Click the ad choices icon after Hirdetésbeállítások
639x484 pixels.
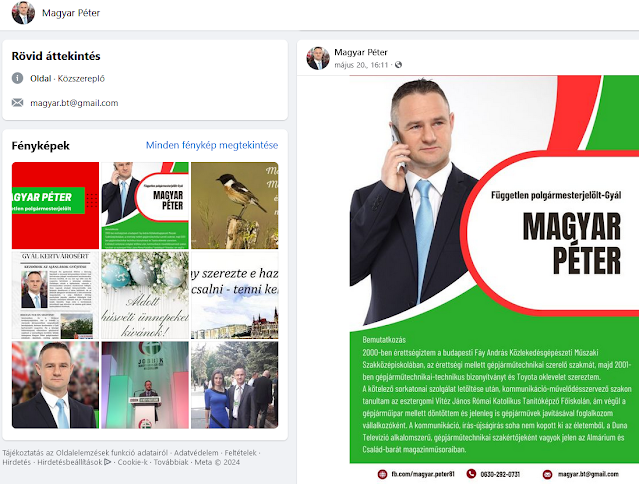[108, 462]
